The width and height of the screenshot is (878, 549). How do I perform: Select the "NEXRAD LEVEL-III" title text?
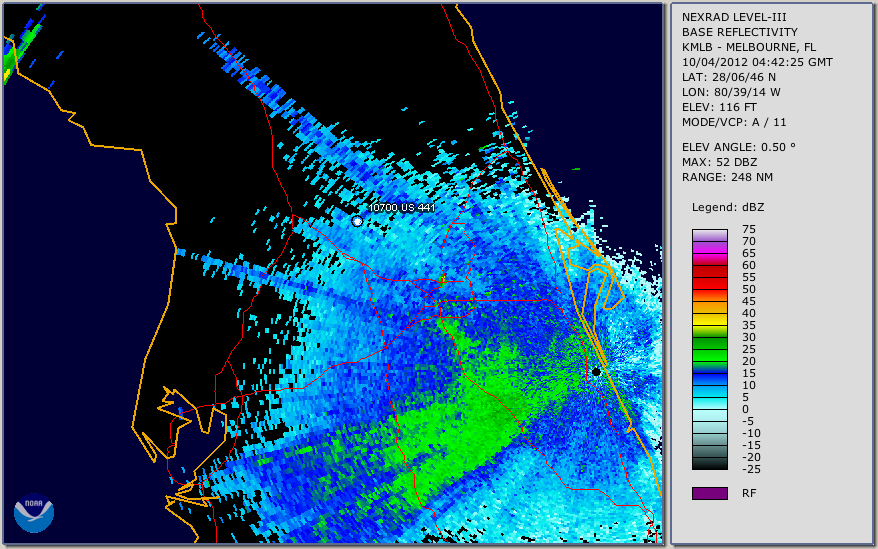[734, 17]
